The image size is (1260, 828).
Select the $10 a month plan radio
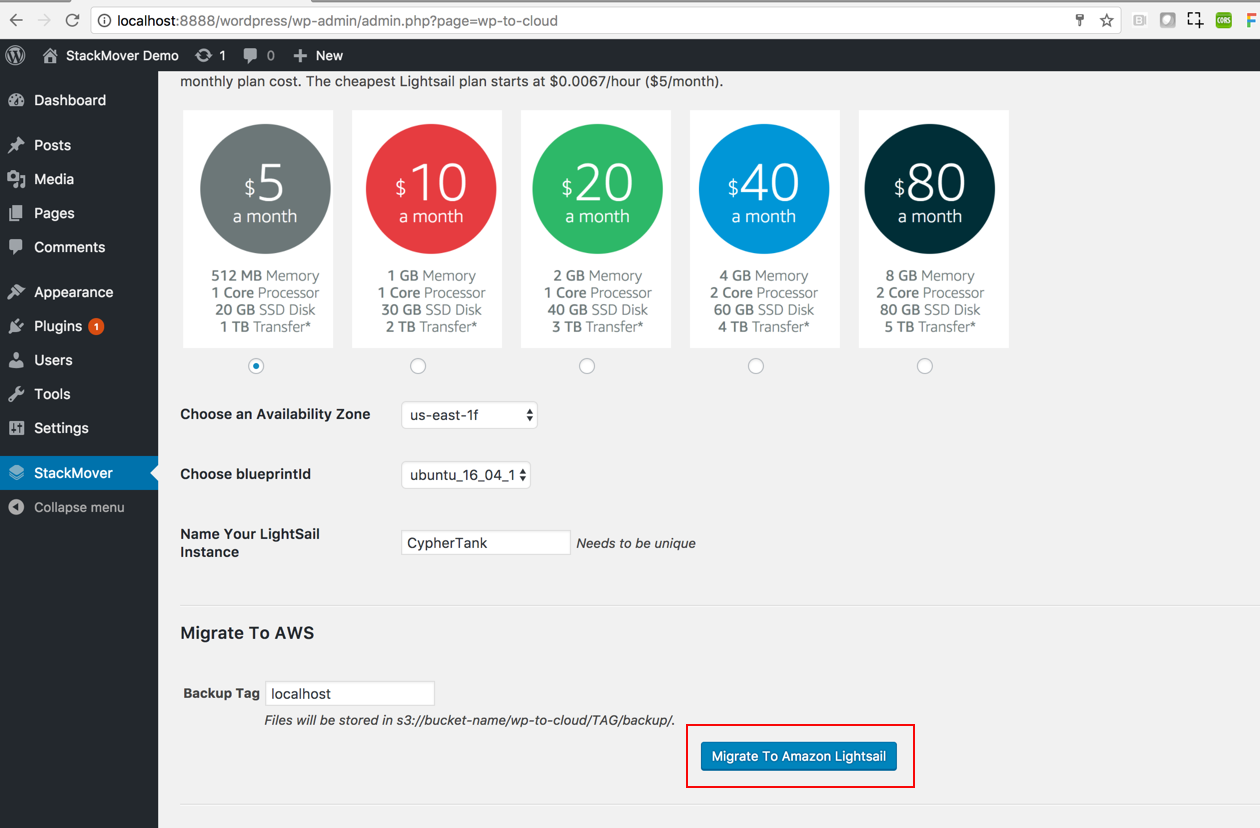[x=418, y=366]
